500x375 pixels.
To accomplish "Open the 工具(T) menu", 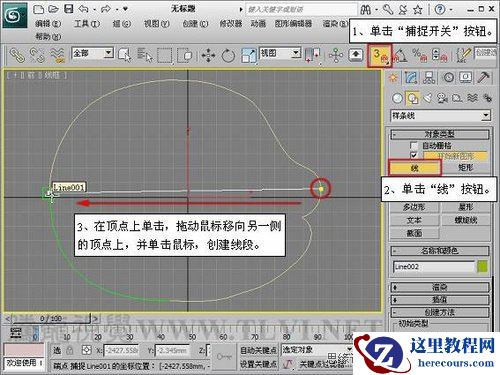I will tap(87, 24).
